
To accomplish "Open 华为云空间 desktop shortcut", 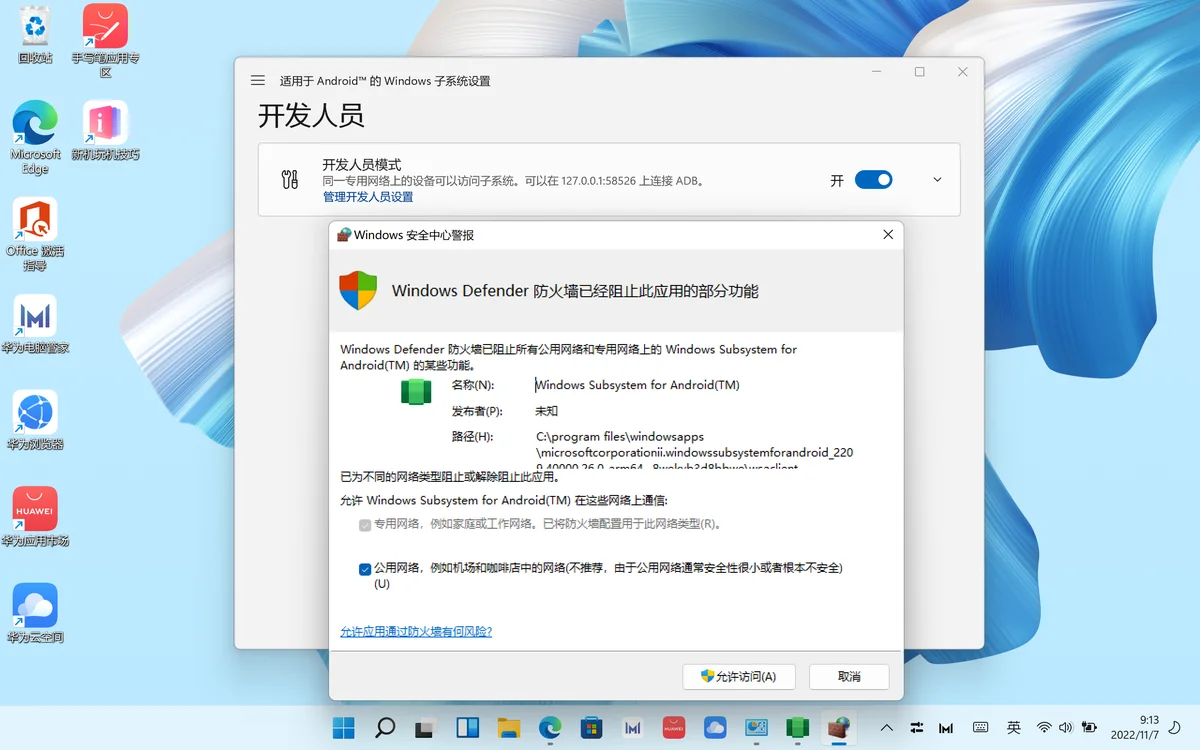I will 35,614.
